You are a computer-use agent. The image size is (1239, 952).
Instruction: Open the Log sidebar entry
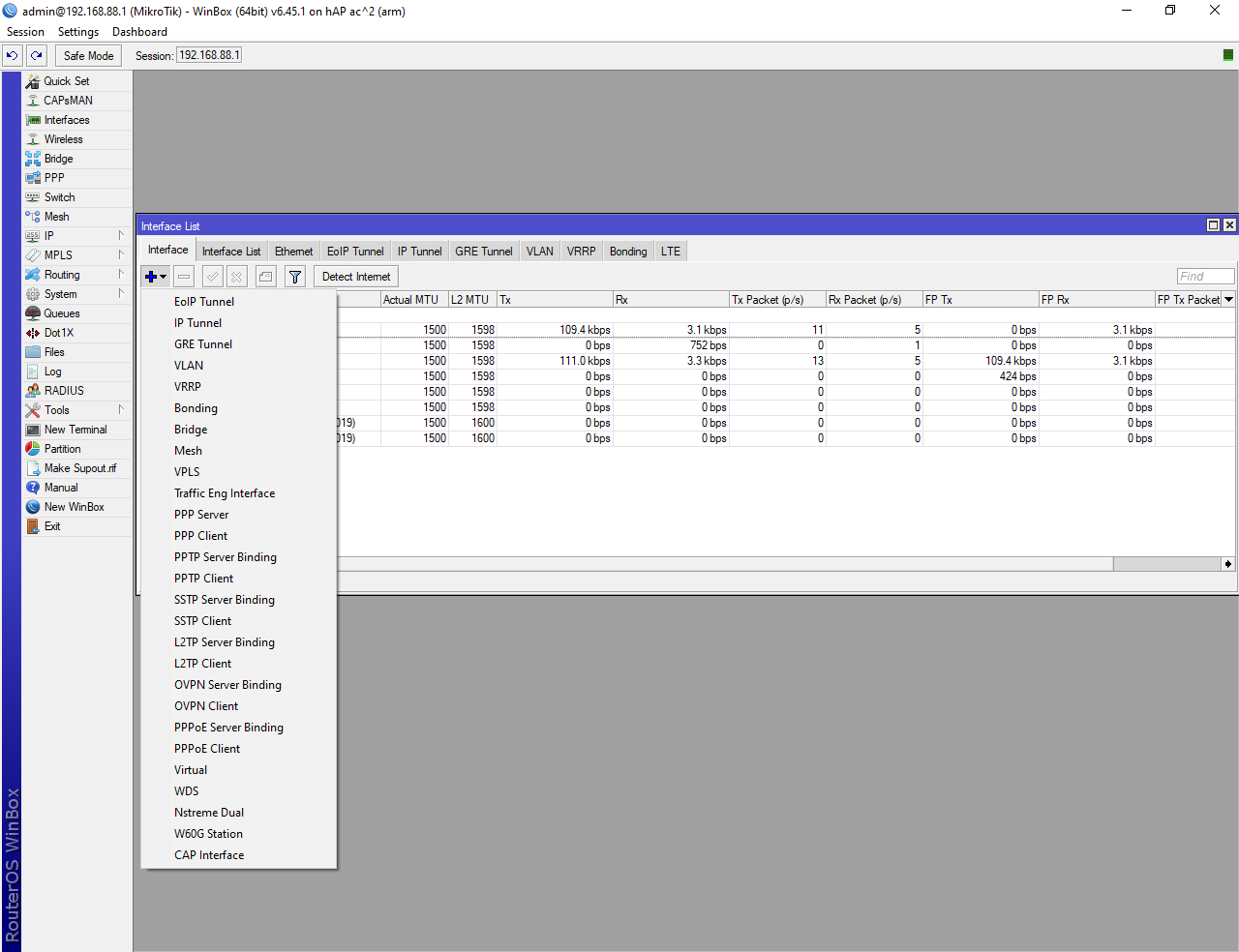(52, 372)
